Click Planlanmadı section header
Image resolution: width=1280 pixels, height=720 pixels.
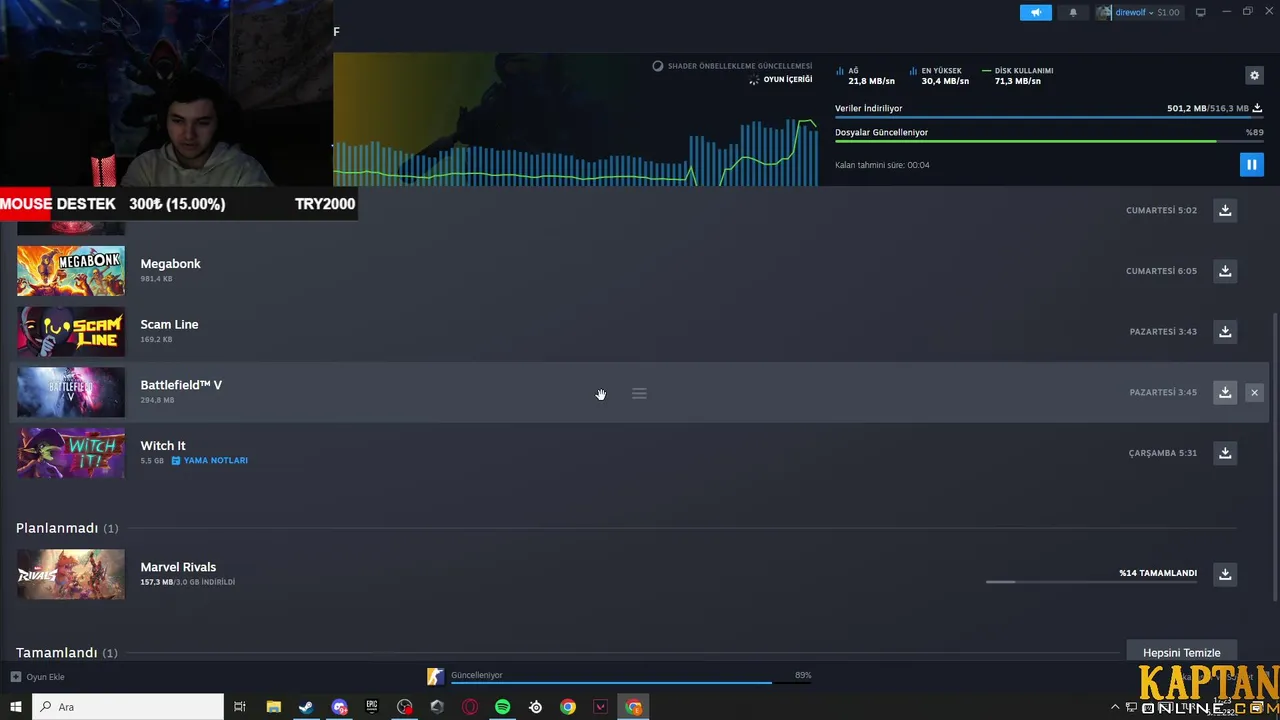[x=67, y=528]
